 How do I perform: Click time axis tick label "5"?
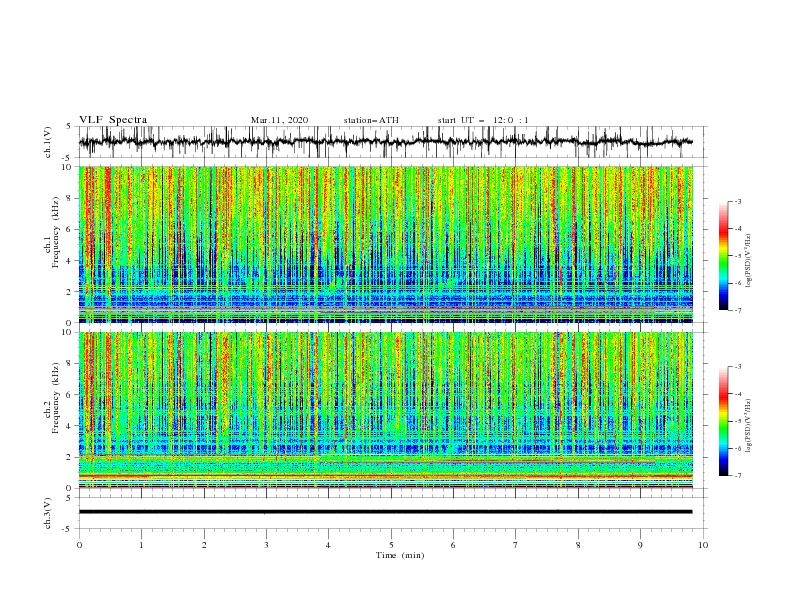pos(391,545)
